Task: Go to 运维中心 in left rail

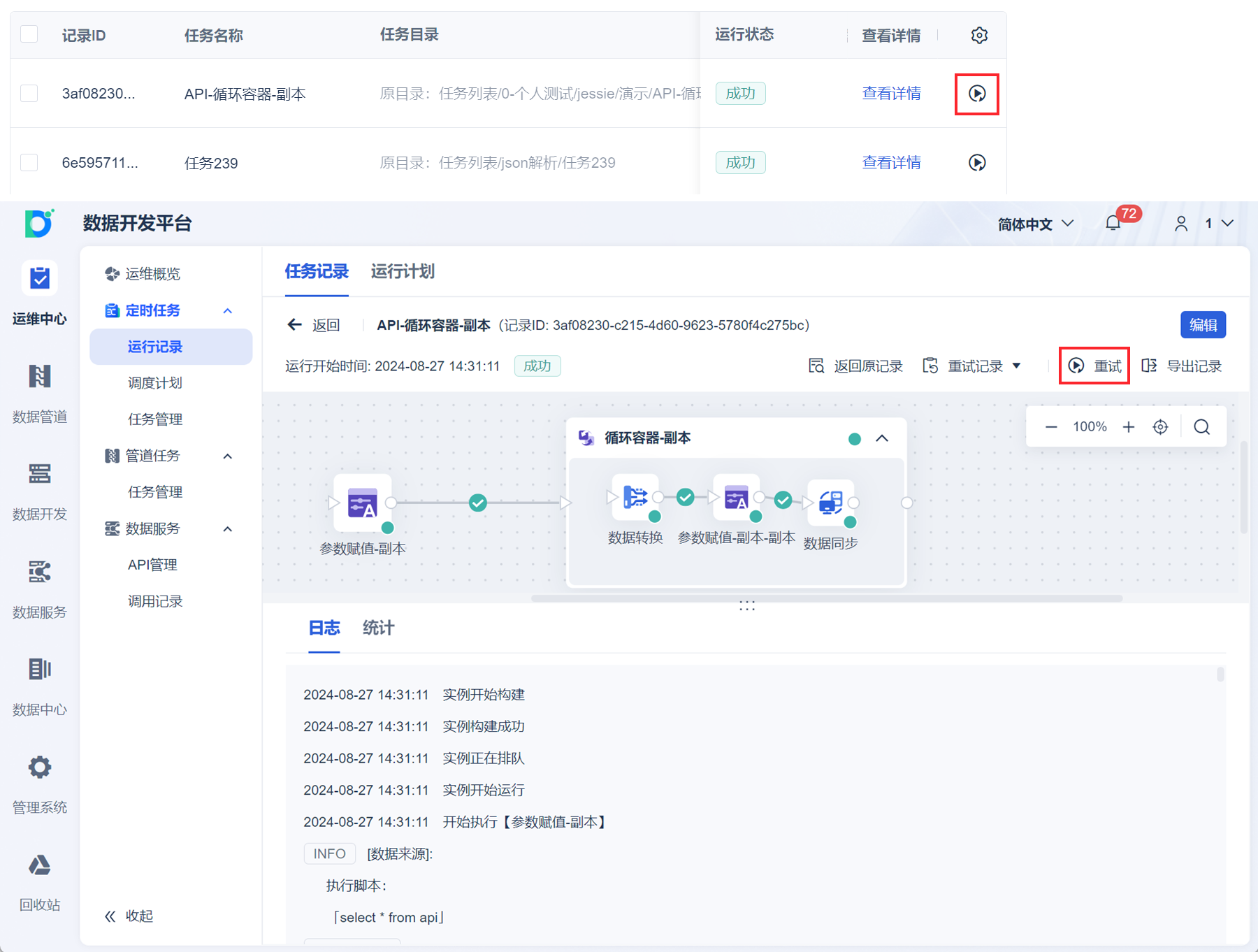Action: pyautogui.click(x=40, y=294)
